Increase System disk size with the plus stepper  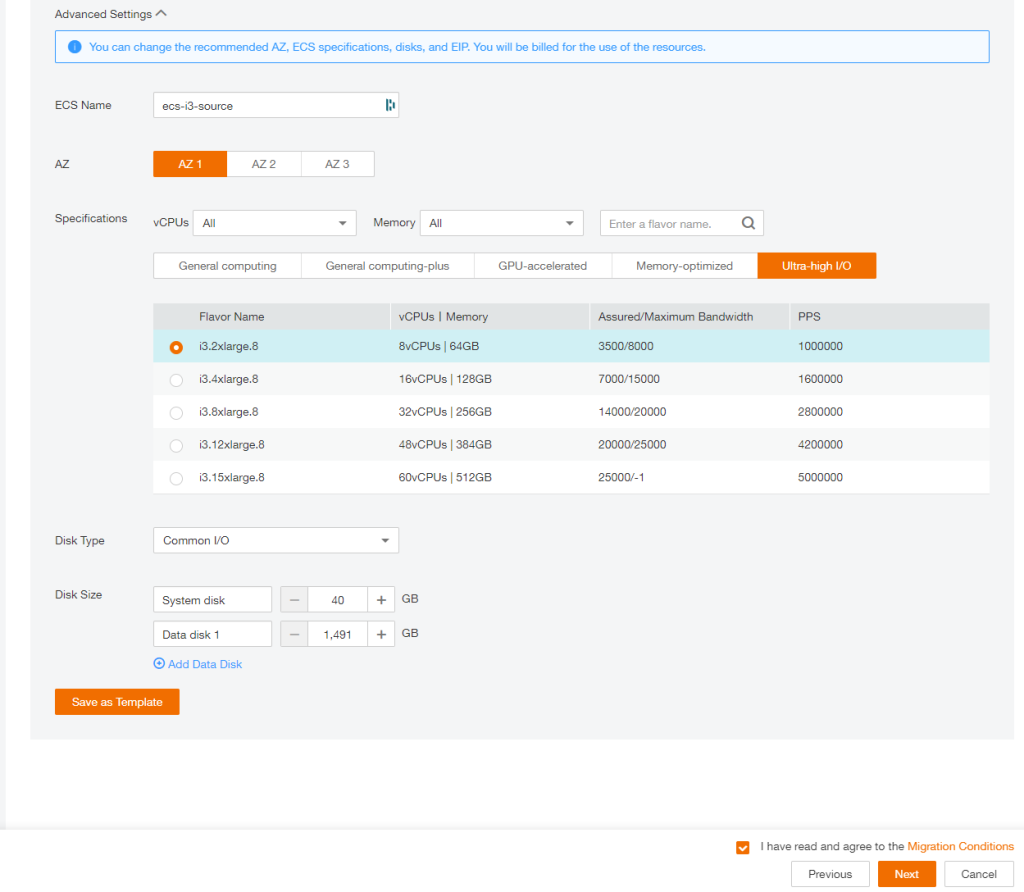click(381, 599)
